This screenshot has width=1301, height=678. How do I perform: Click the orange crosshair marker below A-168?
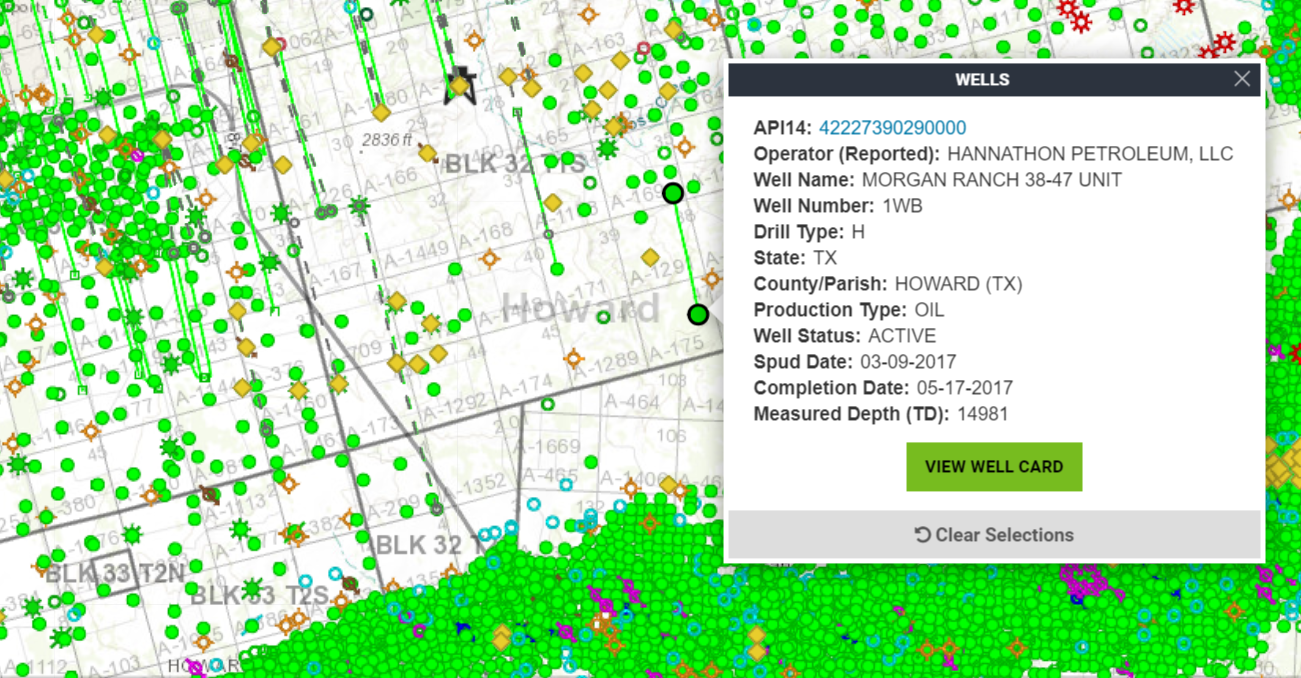pos(489,259)
